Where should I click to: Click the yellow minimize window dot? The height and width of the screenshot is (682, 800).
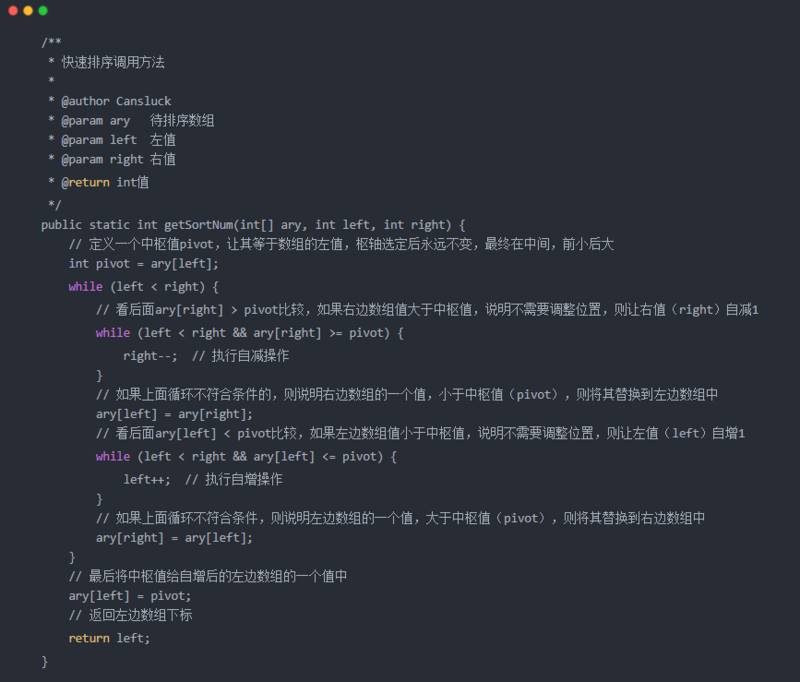coord(28,11)
